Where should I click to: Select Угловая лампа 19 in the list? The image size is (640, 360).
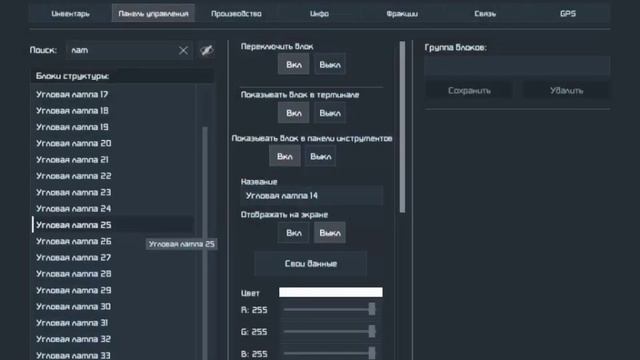click(113, 127)
